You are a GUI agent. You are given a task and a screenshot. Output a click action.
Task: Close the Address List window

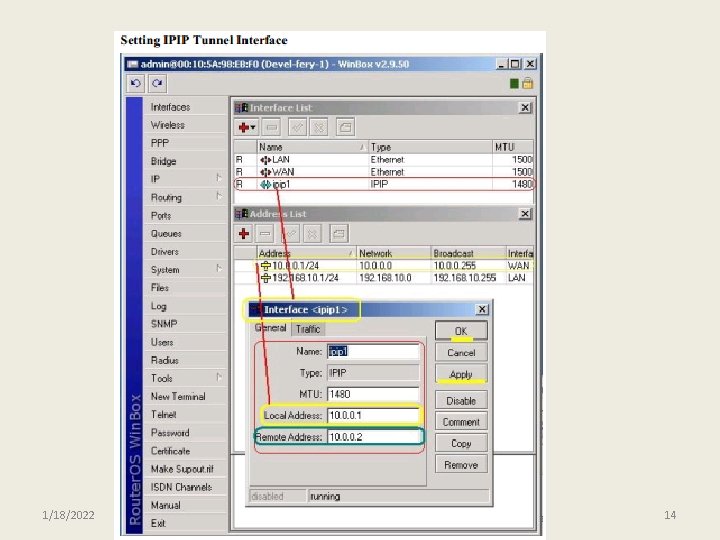pos(525,214)
